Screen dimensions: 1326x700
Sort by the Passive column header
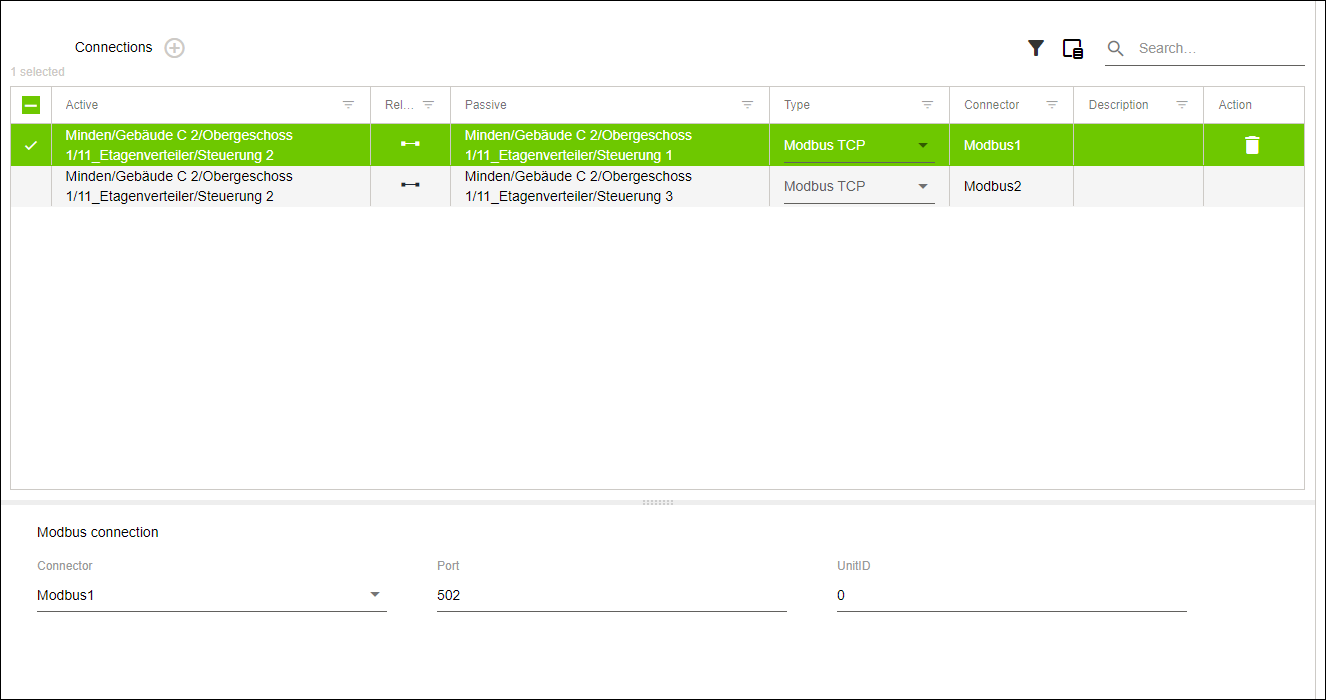[x=486, y=105]
